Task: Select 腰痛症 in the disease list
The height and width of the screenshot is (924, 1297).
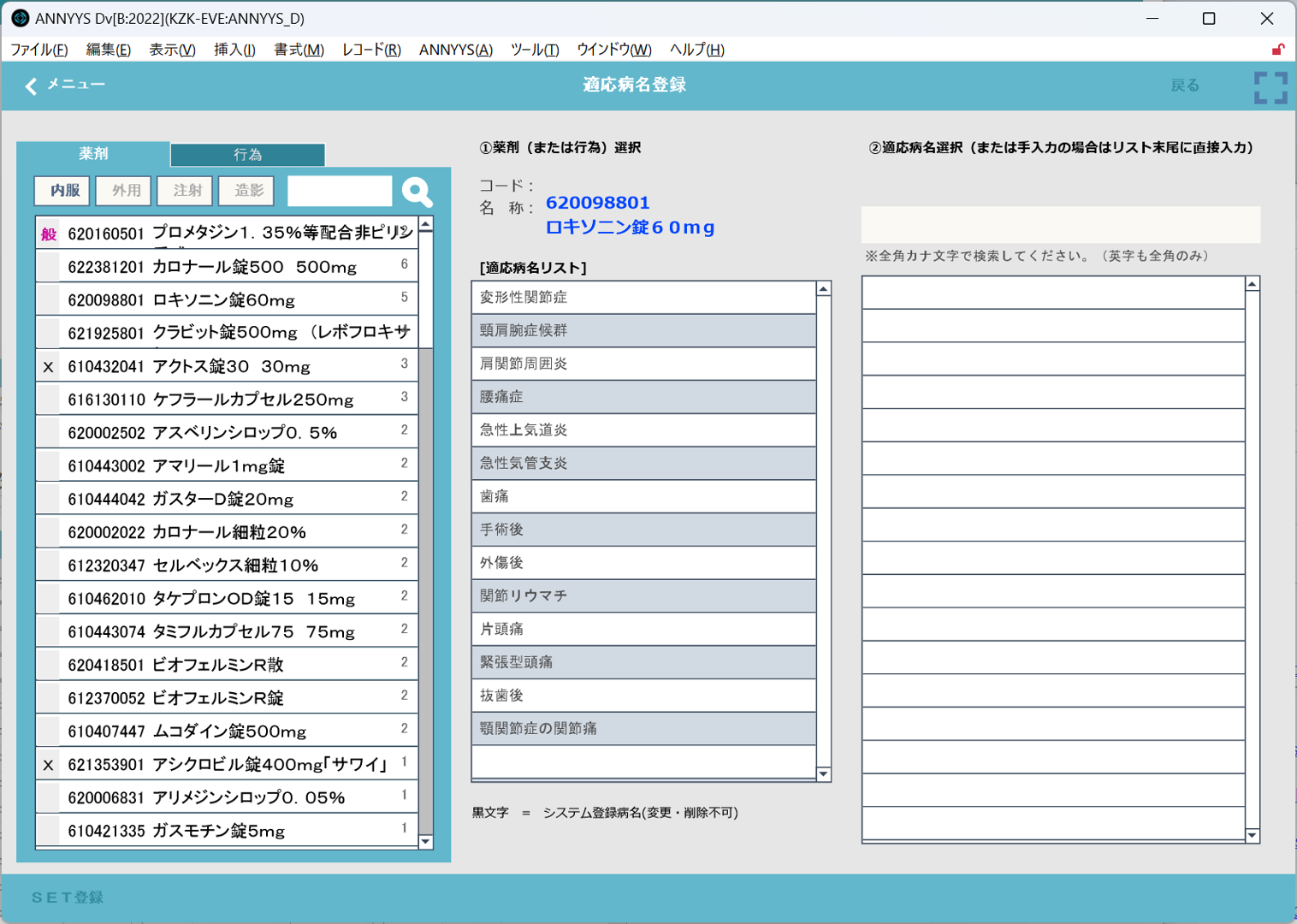Action: (643, 397)
